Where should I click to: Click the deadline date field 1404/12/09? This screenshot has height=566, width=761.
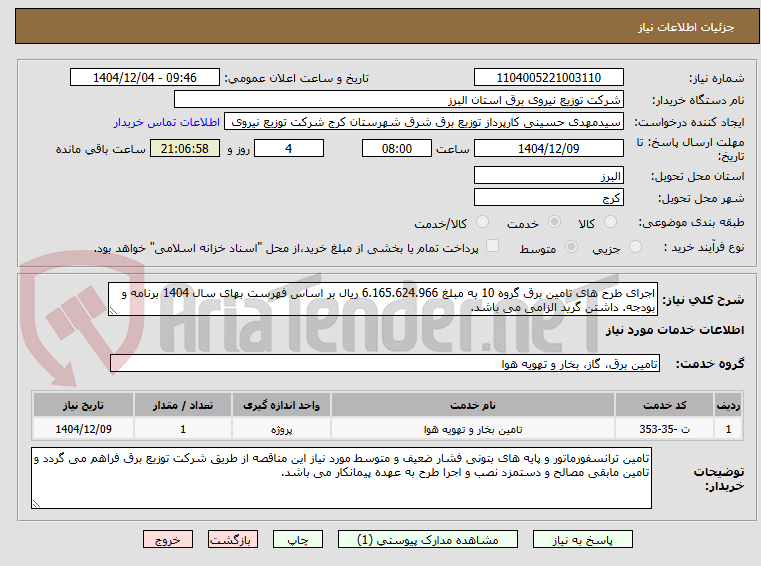tap(549, 149)
